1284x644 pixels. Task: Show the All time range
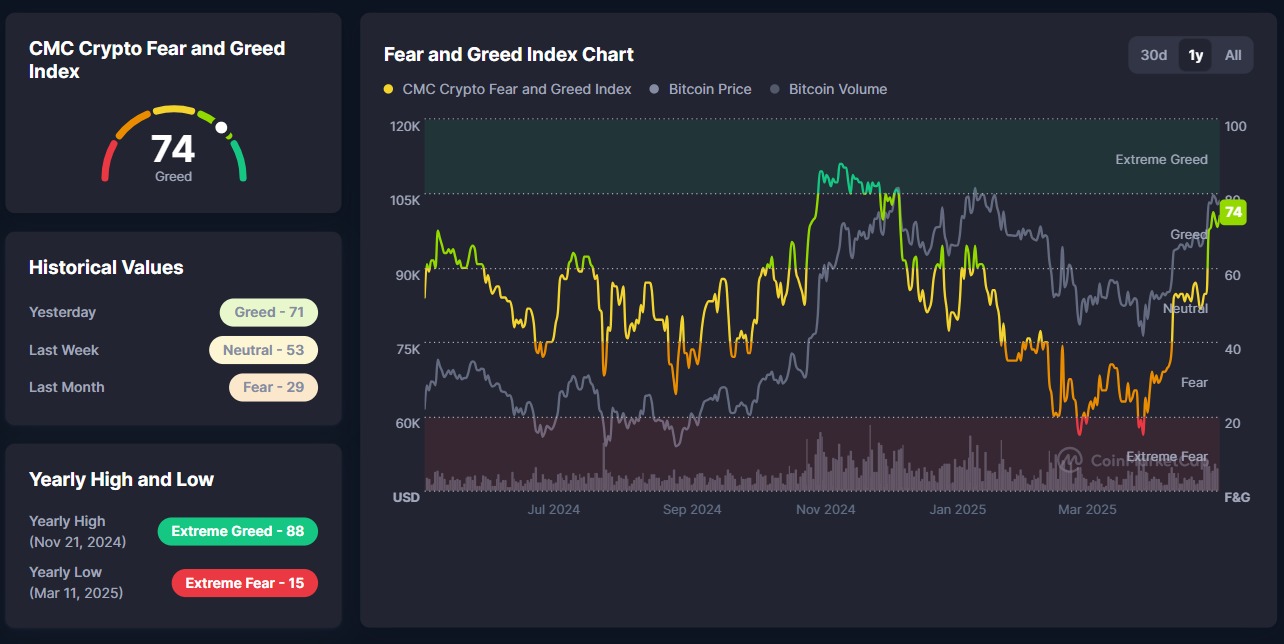point(1233,55)
